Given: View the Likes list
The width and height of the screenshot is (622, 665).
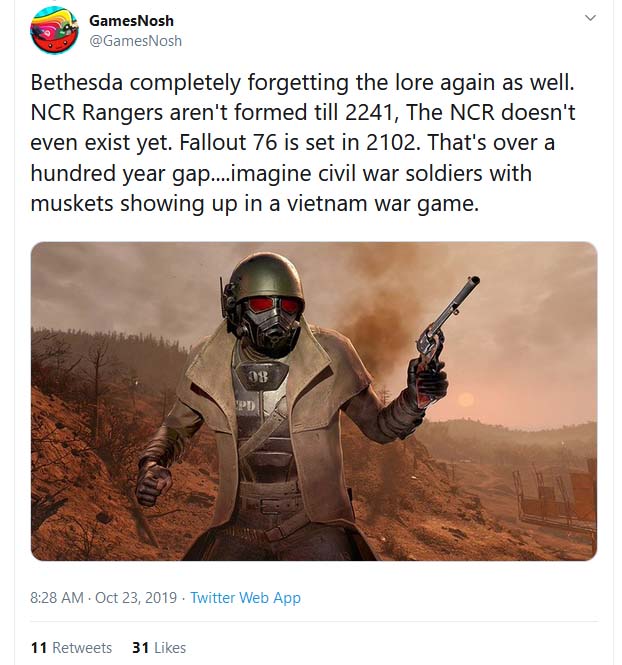Looking at the screenshot, I should point(169,647).
